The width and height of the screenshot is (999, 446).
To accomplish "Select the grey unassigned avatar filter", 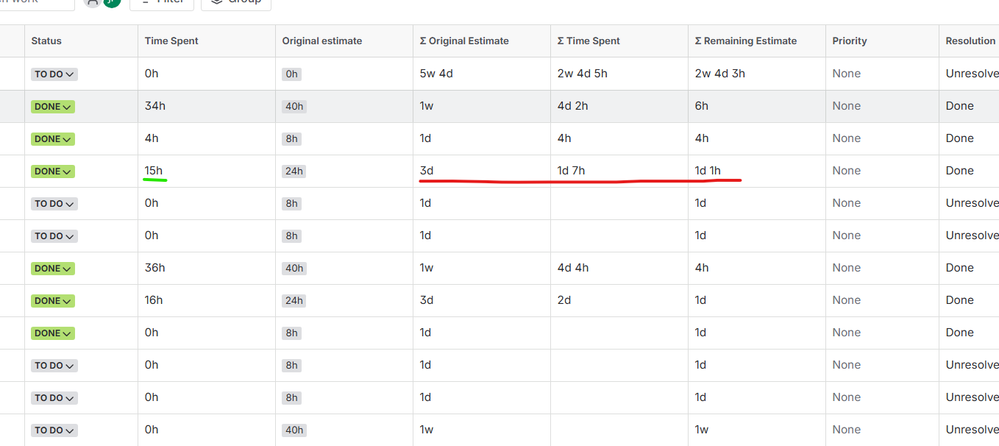I will 93,2.
